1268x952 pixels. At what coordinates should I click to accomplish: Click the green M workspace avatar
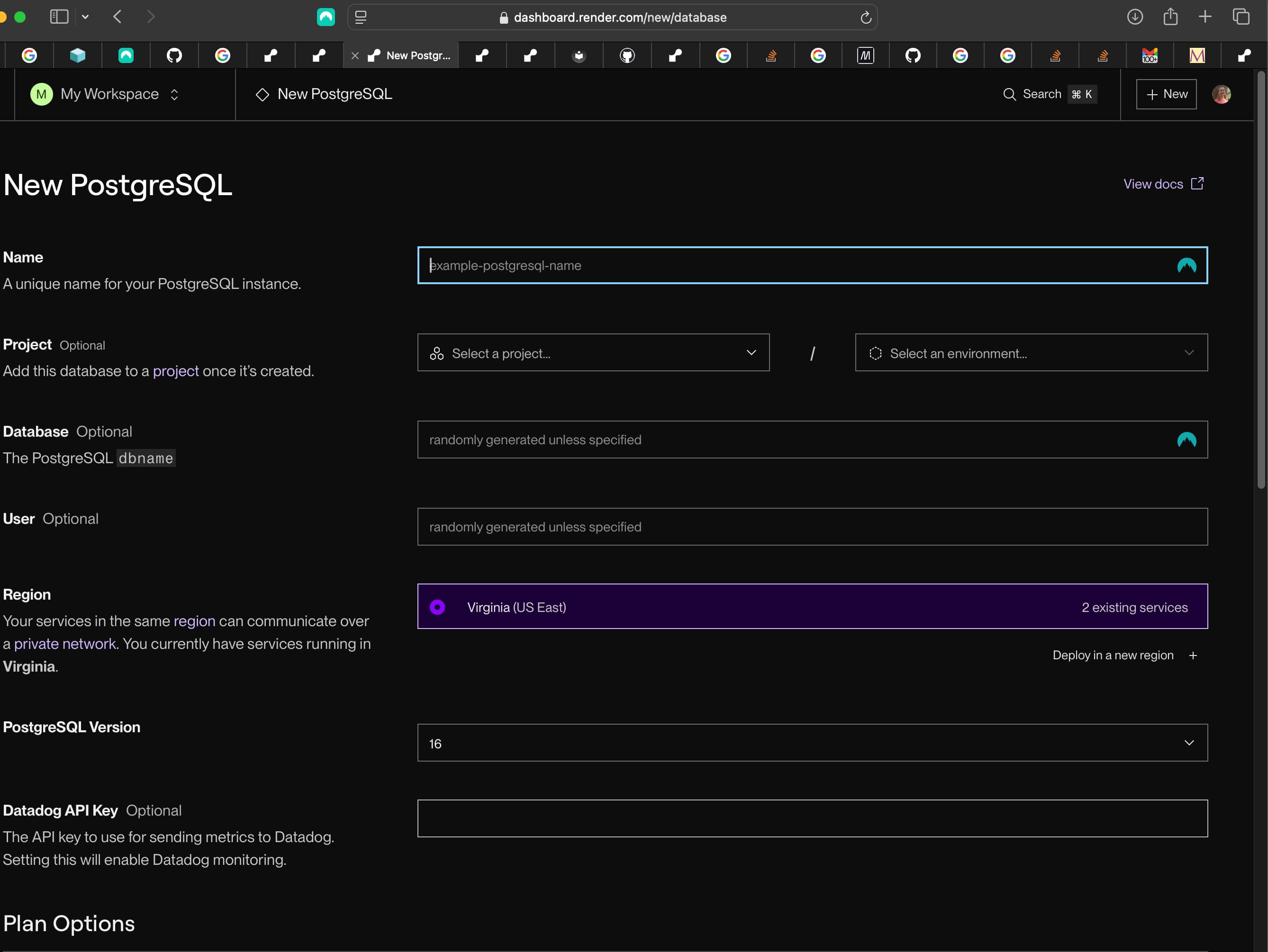point(41,94)
